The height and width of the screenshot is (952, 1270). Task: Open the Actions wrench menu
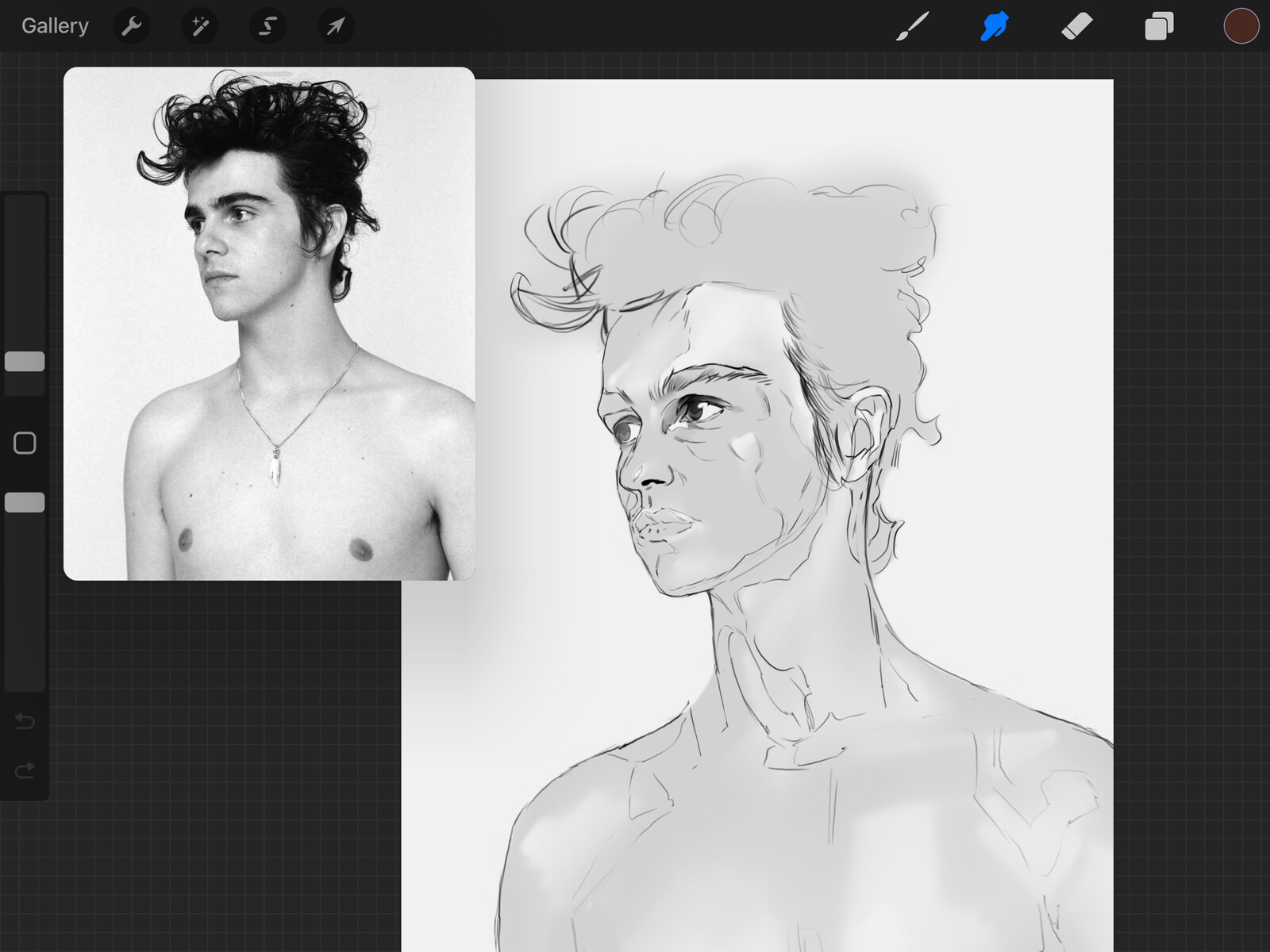[132, 26]
